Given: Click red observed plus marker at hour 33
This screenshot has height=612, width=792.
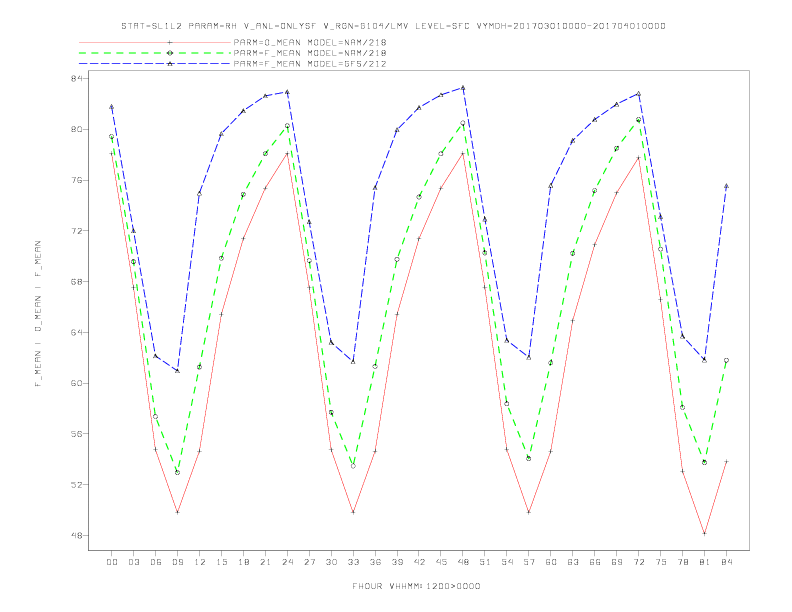Looking at the screenshot, I should coord(353,512).
